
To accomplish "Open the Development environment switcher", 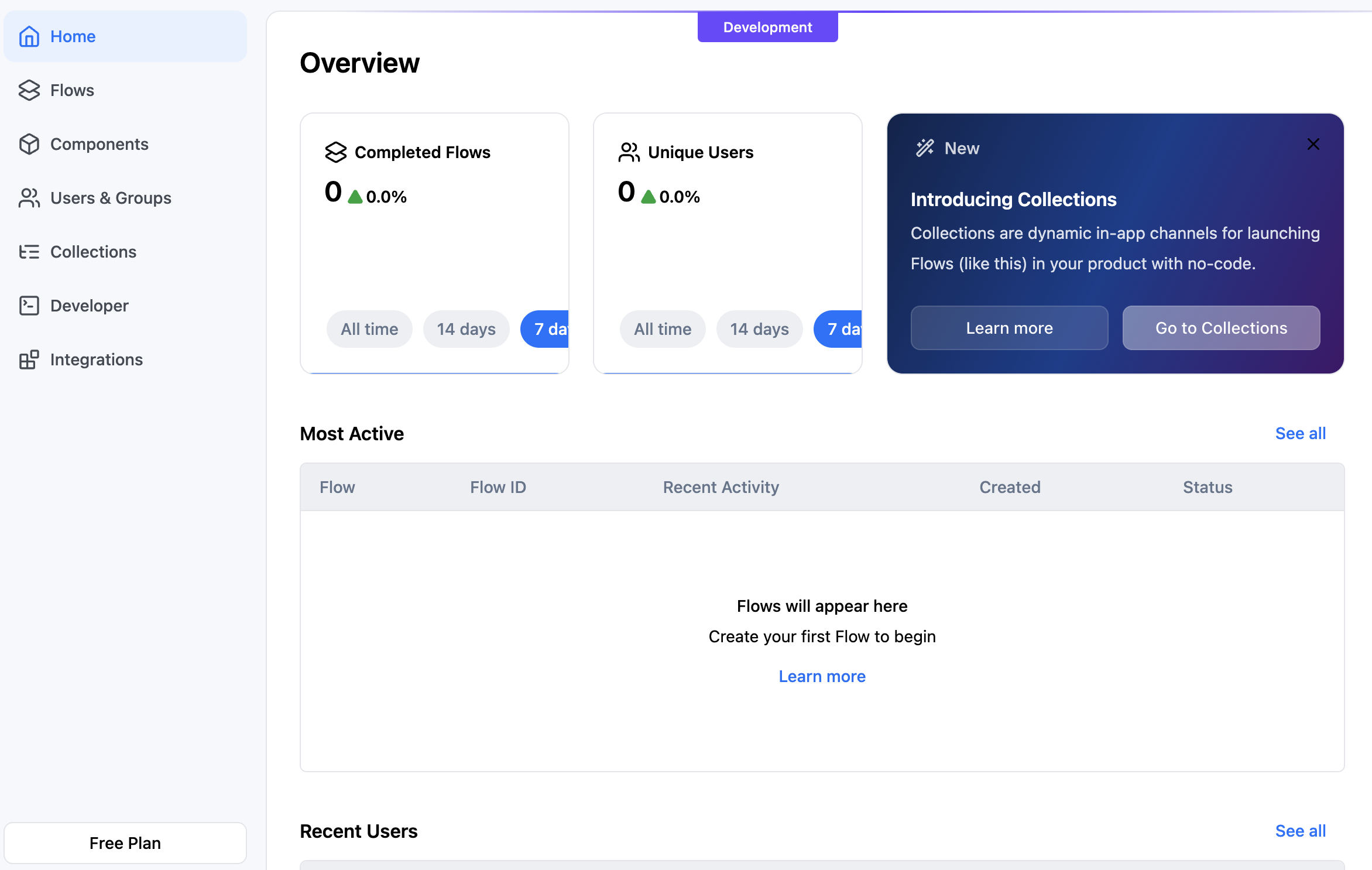I will pyautogui.click(x=767, y=28).
